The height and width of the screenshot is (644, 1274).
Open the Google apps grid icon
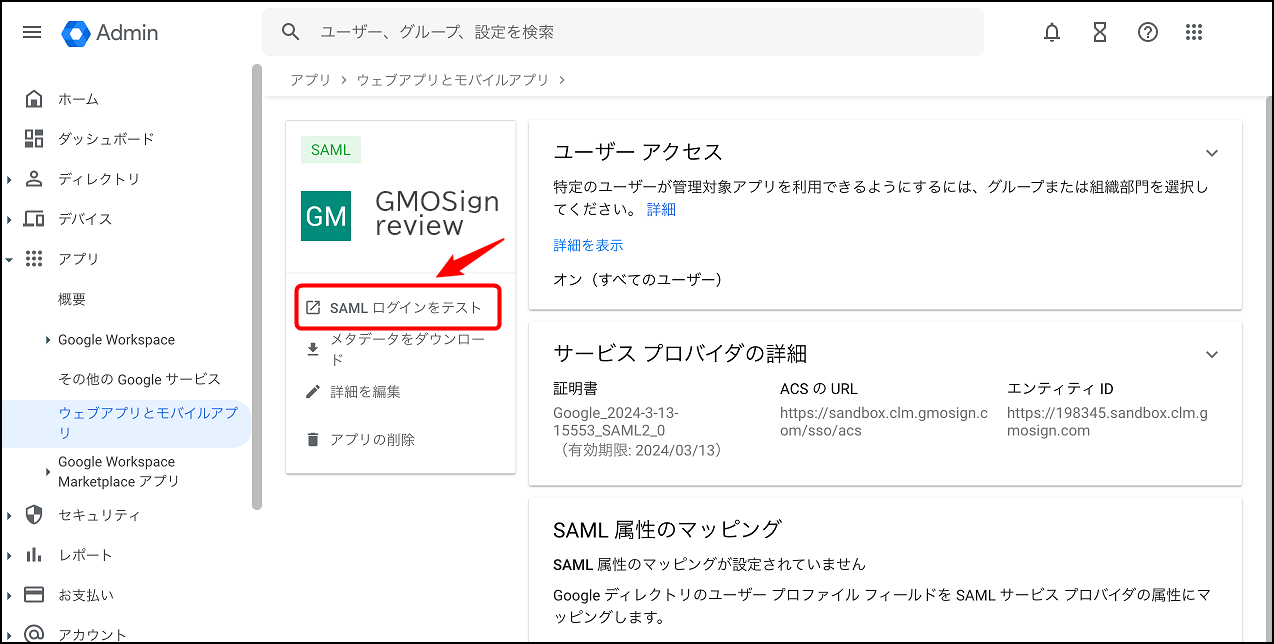click(x=1193, y=32)
